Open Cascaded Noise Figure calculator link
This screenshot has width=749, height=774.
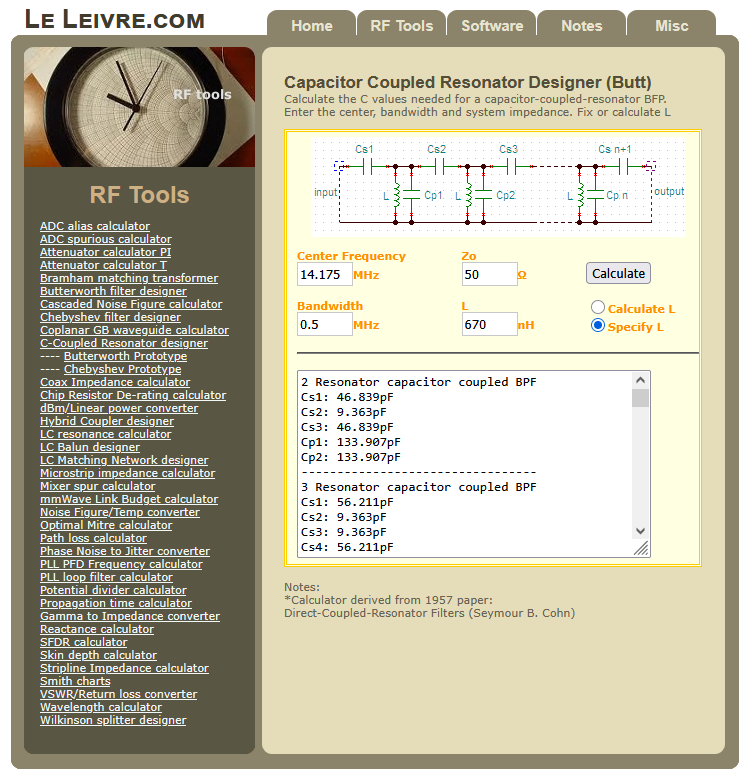131,304
